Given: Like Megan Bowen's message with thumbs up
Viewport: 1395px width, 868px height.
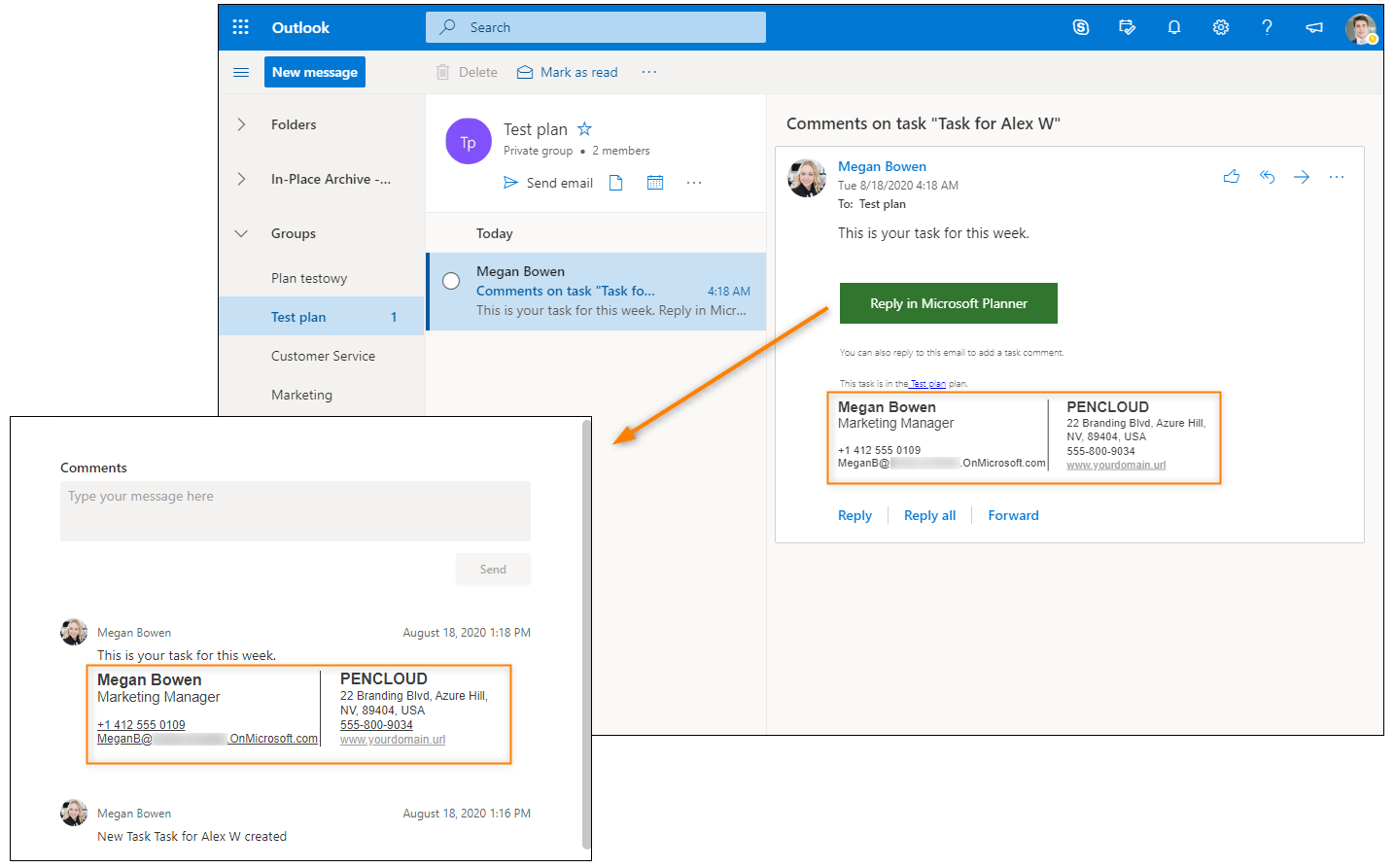Looking at the screenshot, I should [x=1231, y=176].
